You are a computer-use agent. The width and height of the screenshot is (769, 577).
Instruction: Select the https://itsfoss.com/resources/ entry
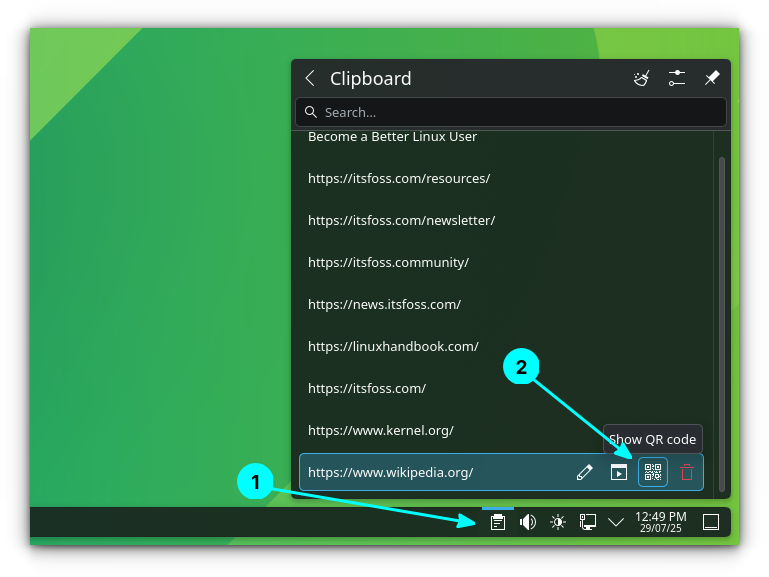point(399,178)
